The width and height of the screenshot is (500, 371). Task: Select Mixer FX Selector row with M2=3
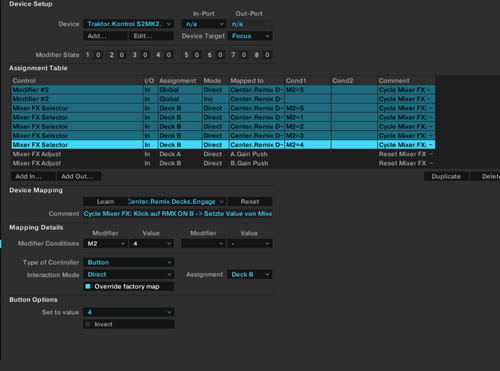click(x=223, y=136)
